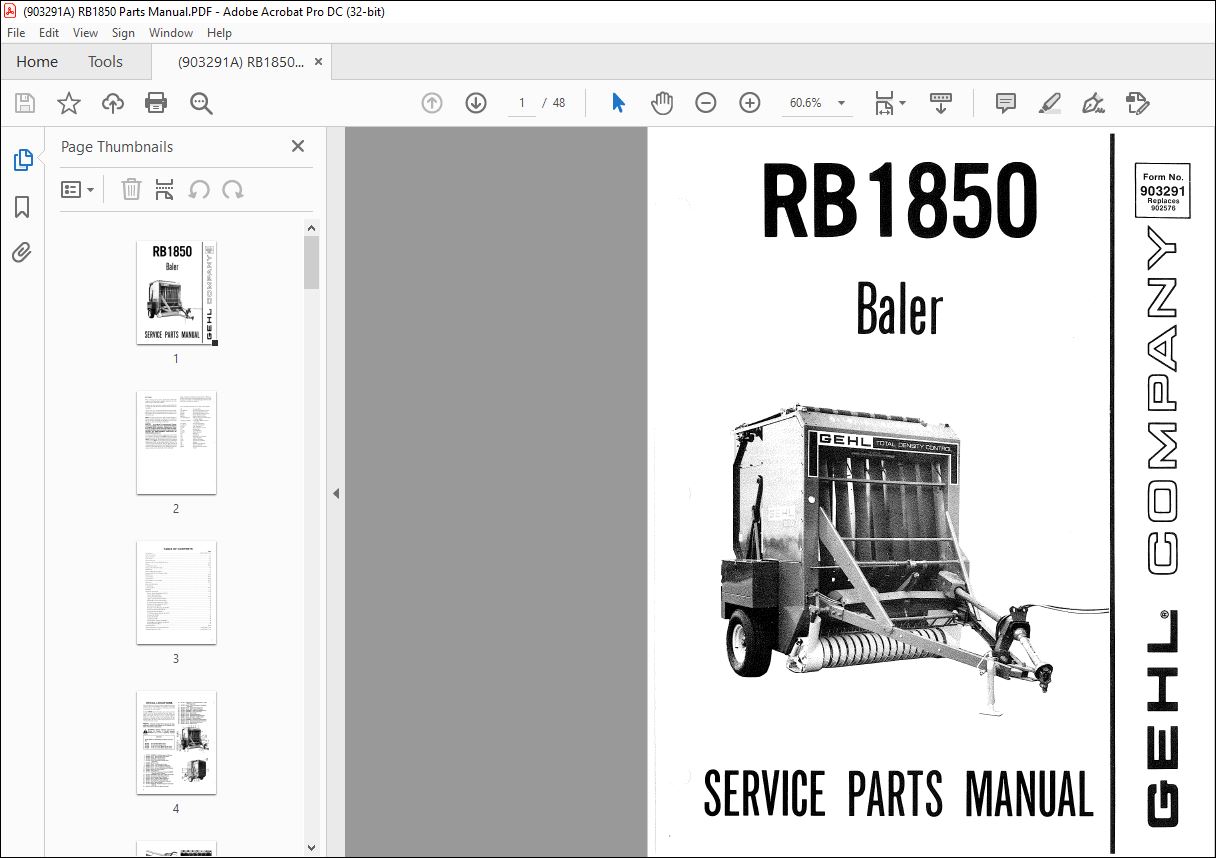Go to previous page with up arrow
The image size is (1216, 858).
[x=432, y=103]
